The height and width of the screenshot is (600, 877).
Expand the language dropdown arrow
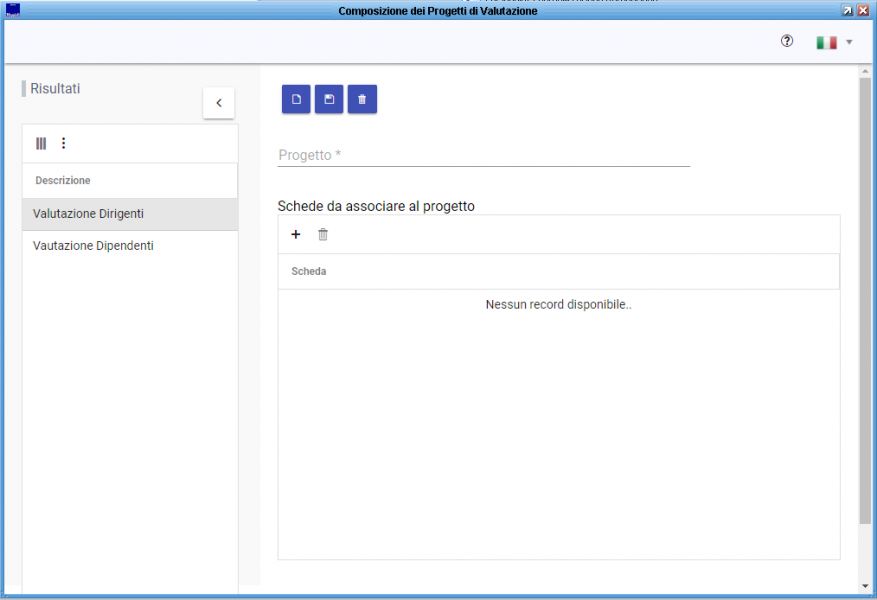849,42
